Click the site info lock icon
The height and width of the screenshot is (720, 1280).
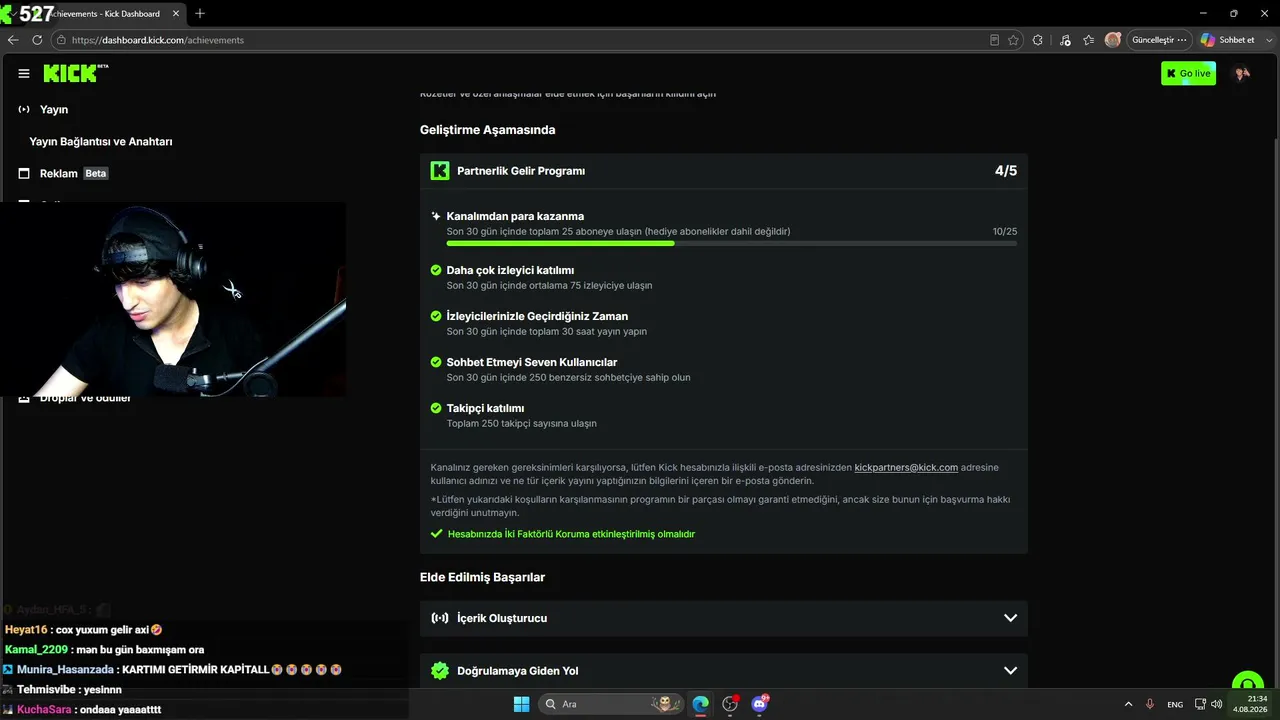[61, 40]
